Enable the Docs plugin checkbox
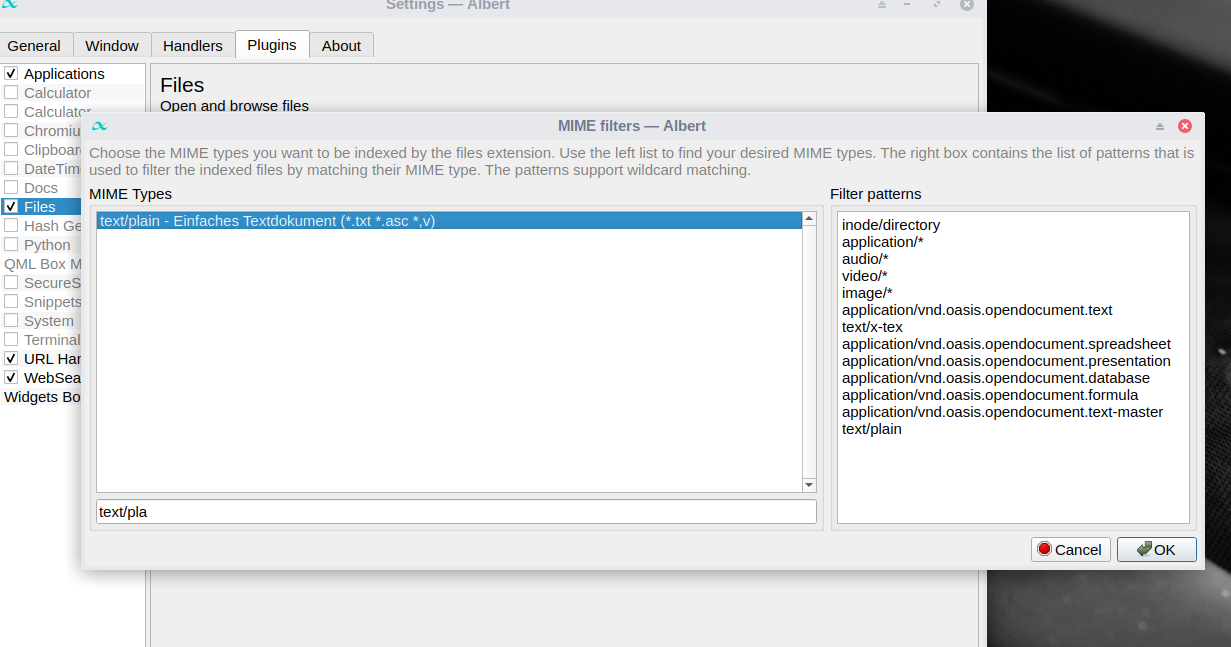This screenshot has height=647, width=1231. click(11, 188)
